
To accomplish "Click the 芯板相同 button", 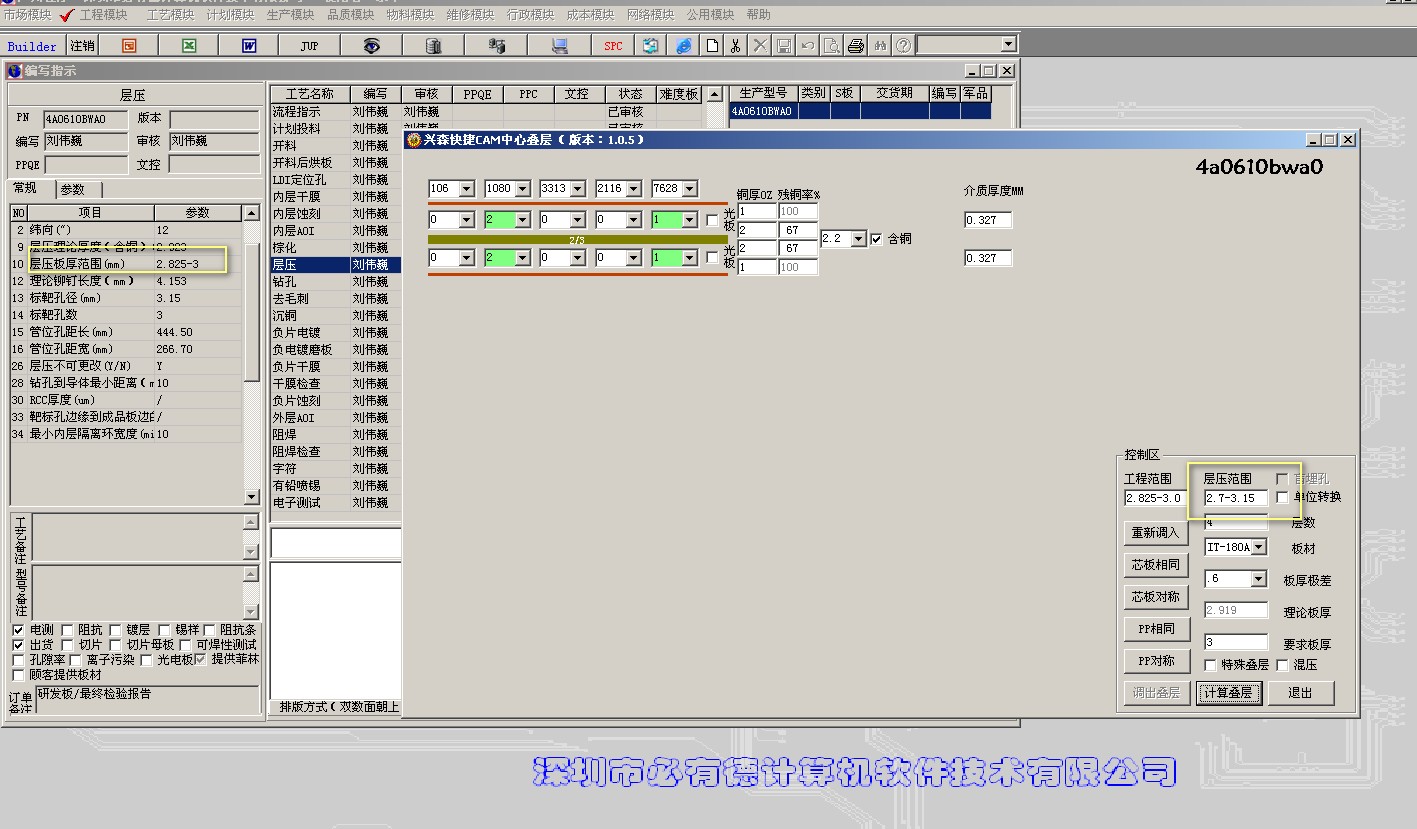I will (1155, 565).
